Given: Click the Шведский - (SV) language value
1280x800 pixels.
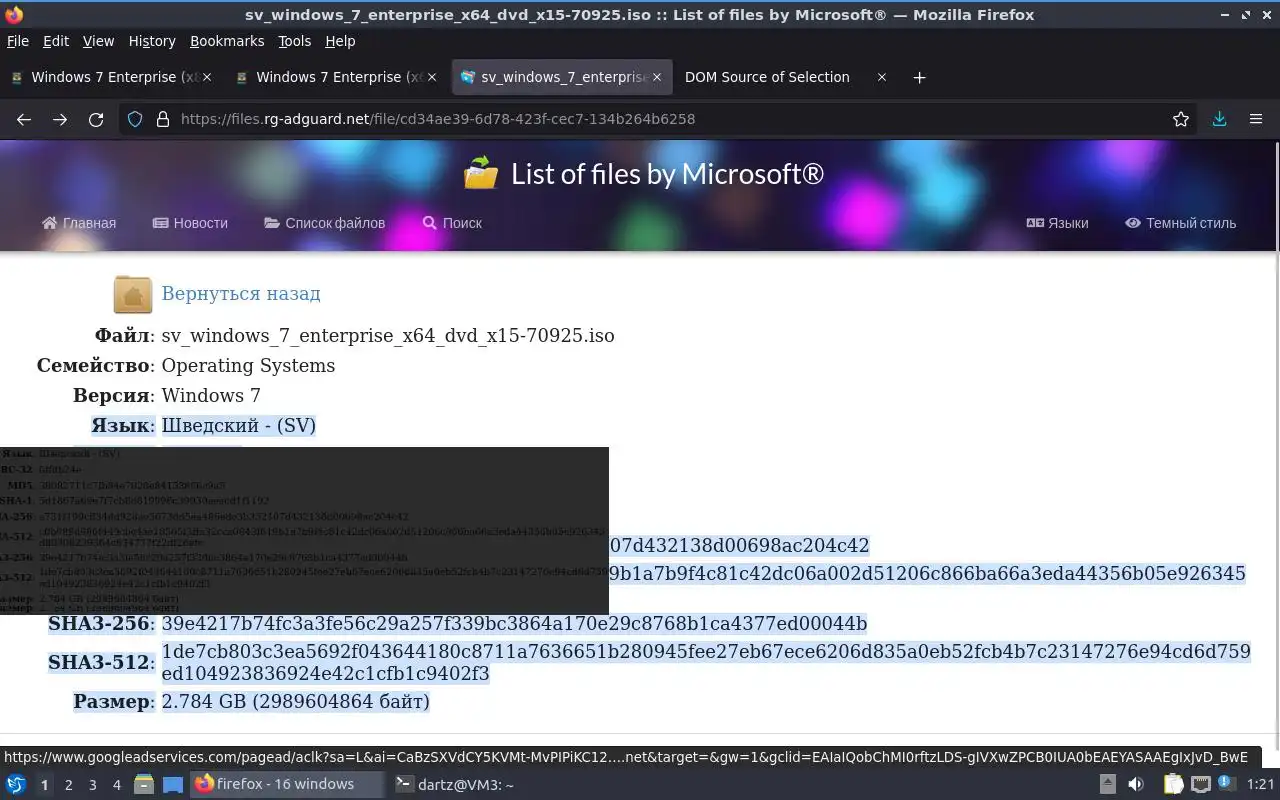Looking at the screenshot, I should pos(239,426).
